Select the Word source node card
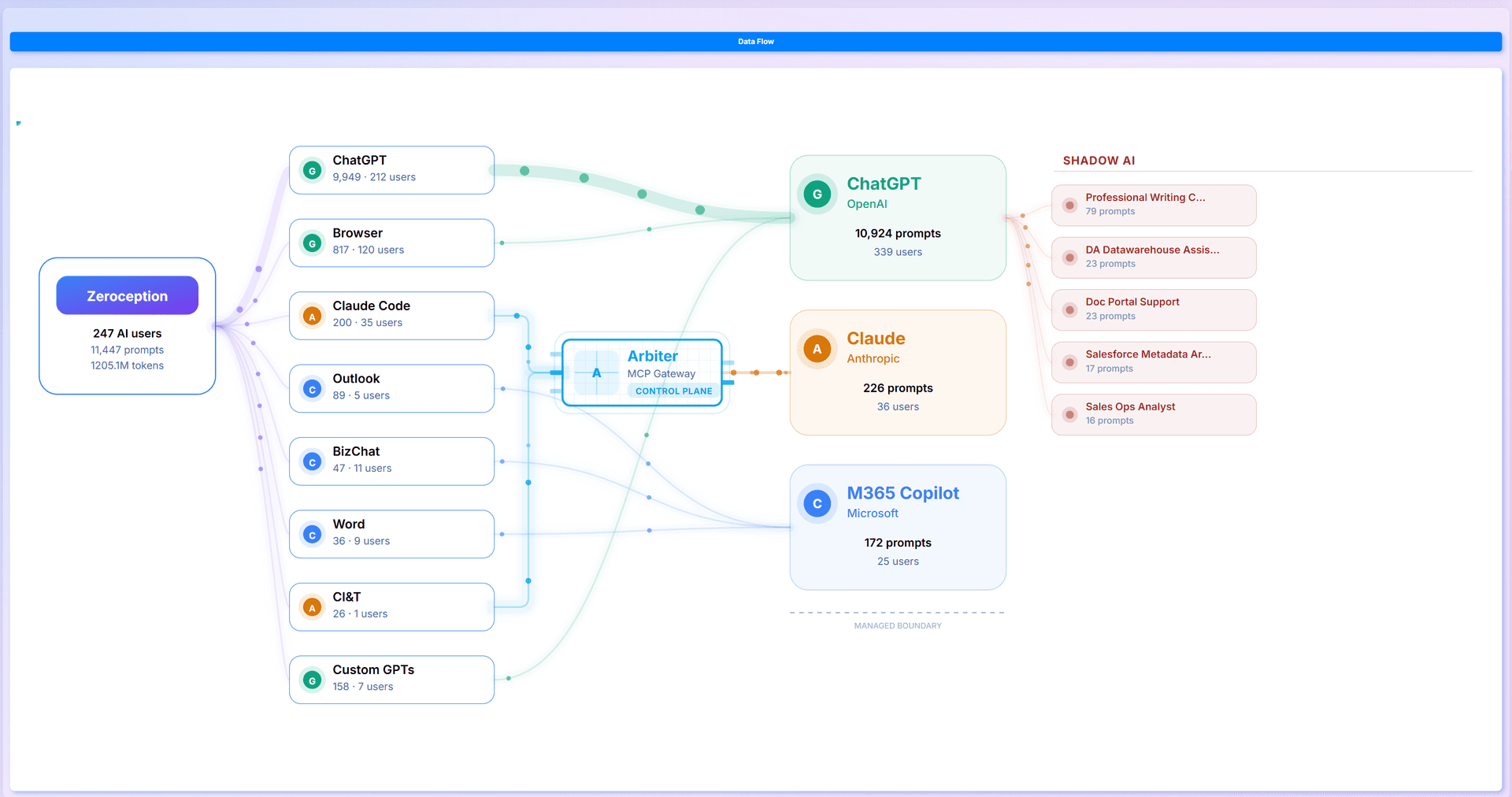The width and height of the screenshot is (1512, 797). pyautogui.click(x=391, y=534)
